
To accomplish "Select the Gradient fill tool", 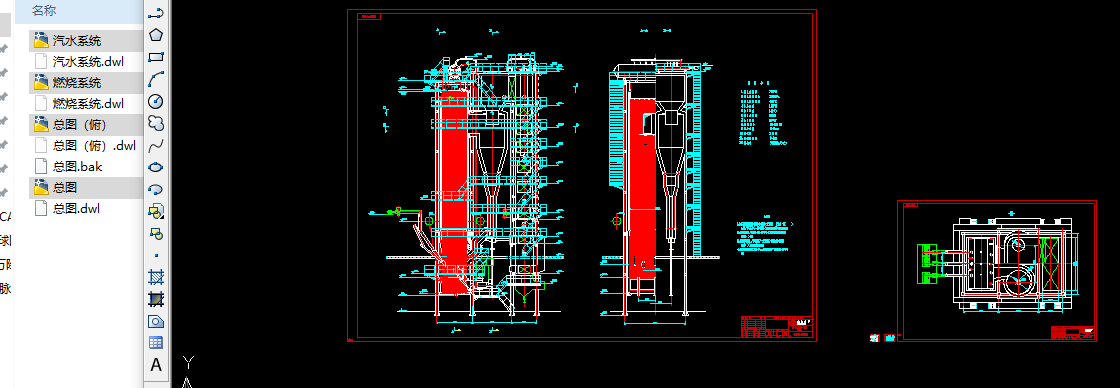I will pyautogui.click(x=155, y=299).
